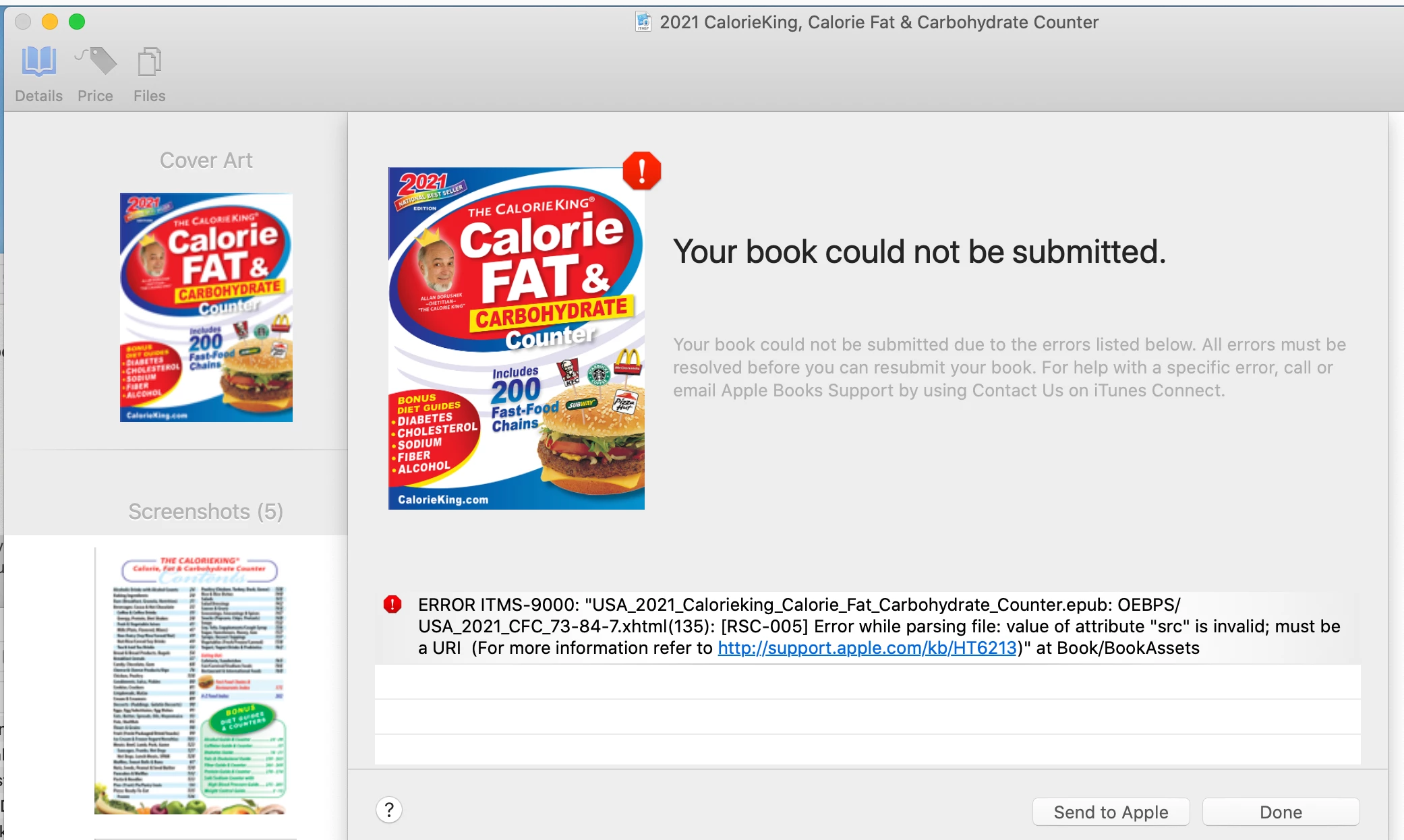The image size is (1404, 840).
Task: Click the document icon in title bar
Action: point(643,22)
